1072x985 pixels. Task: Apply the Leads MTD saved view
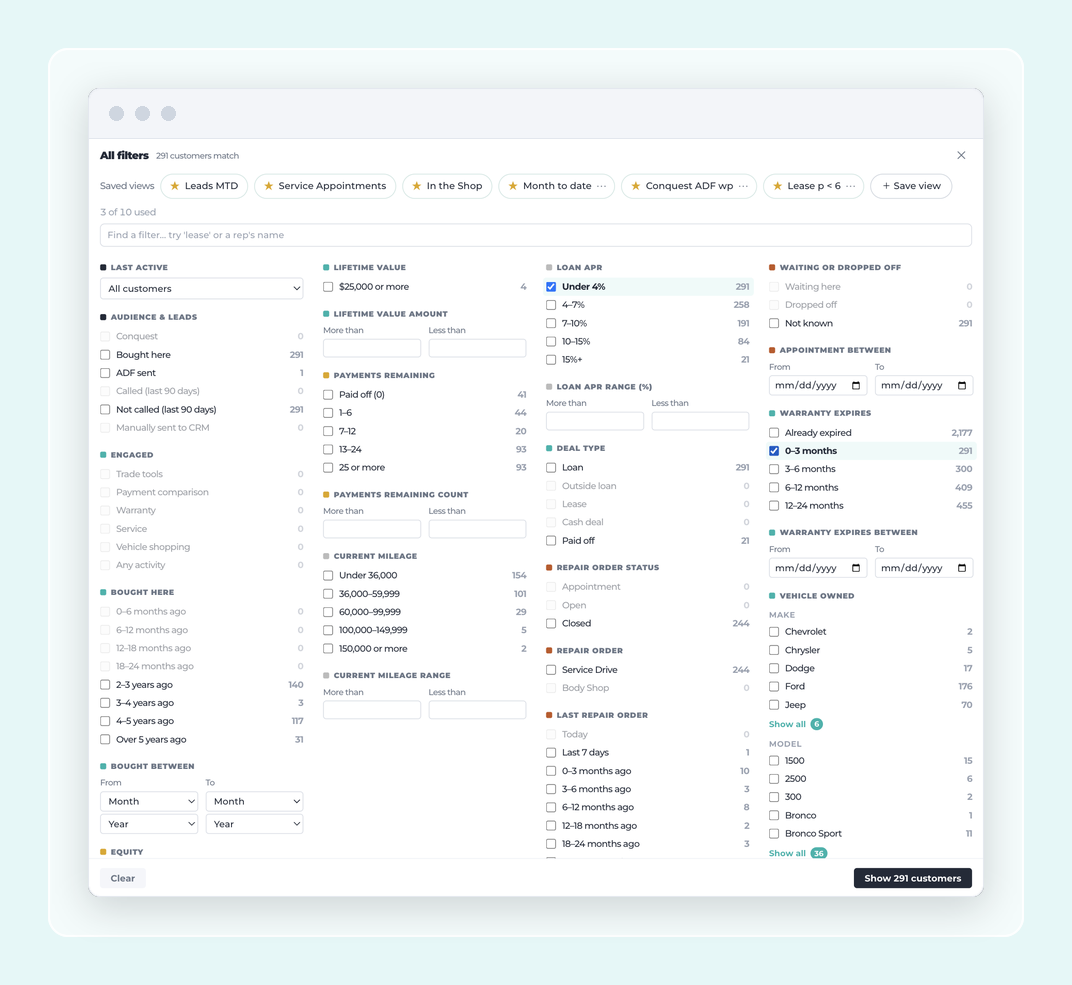[x=204, y=186]
